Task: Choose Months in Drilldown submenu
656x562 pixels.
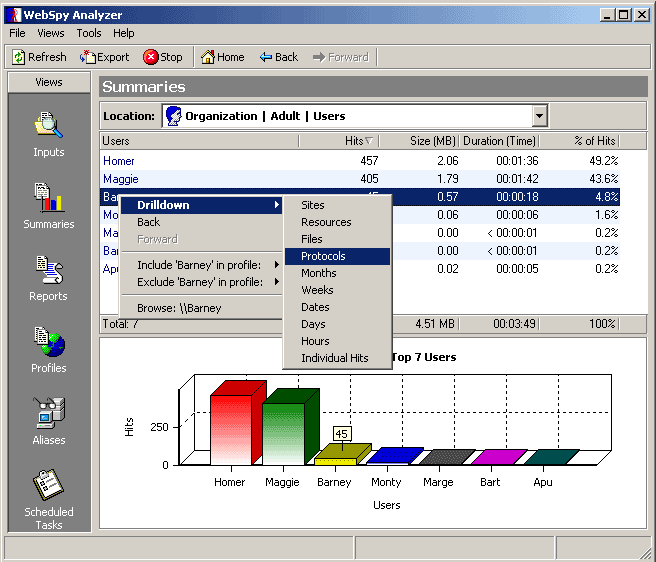Action: tap(337, 273)
